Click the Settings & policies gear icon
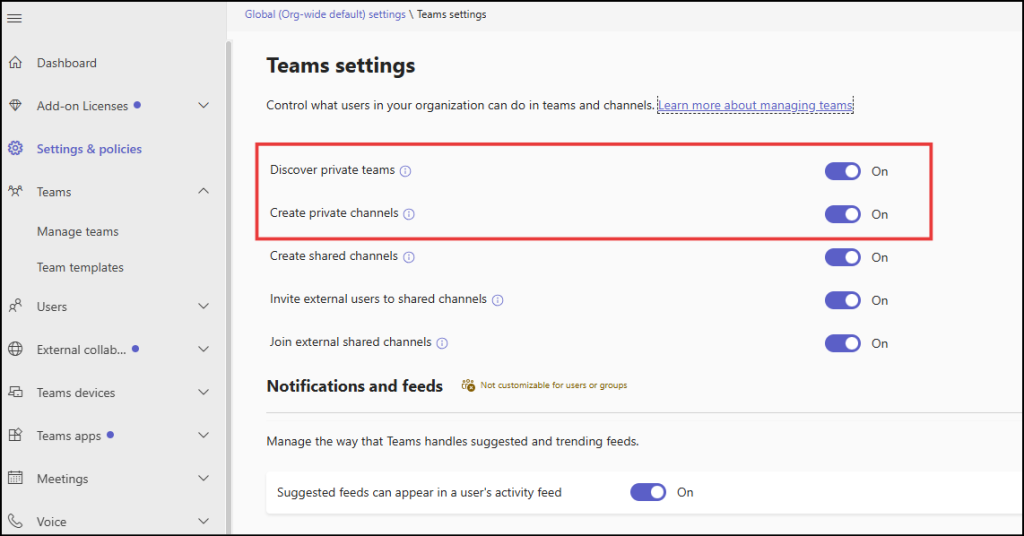 click(16, 148)
